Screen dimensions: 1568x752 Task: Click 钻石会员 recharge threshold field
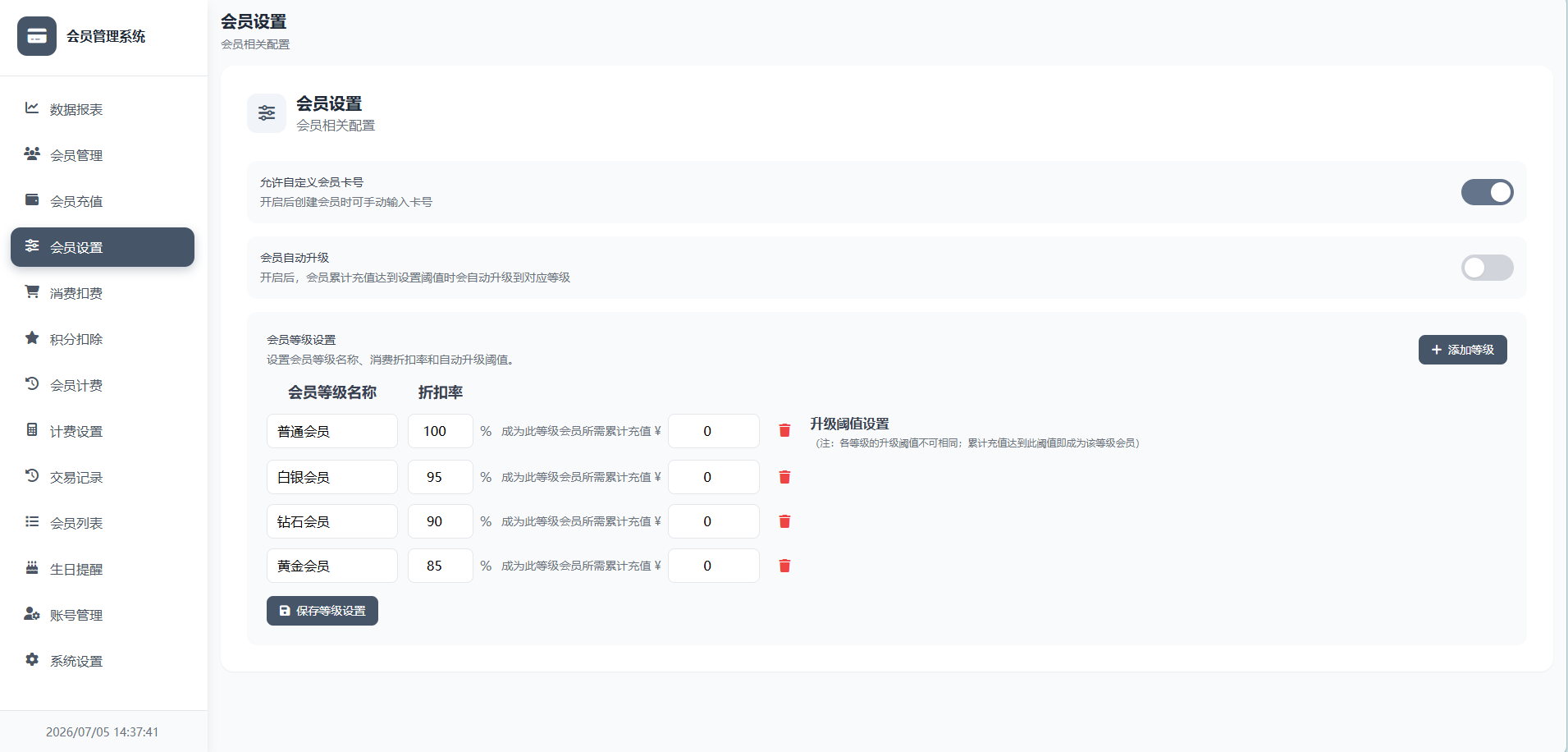tap(714, 521)
